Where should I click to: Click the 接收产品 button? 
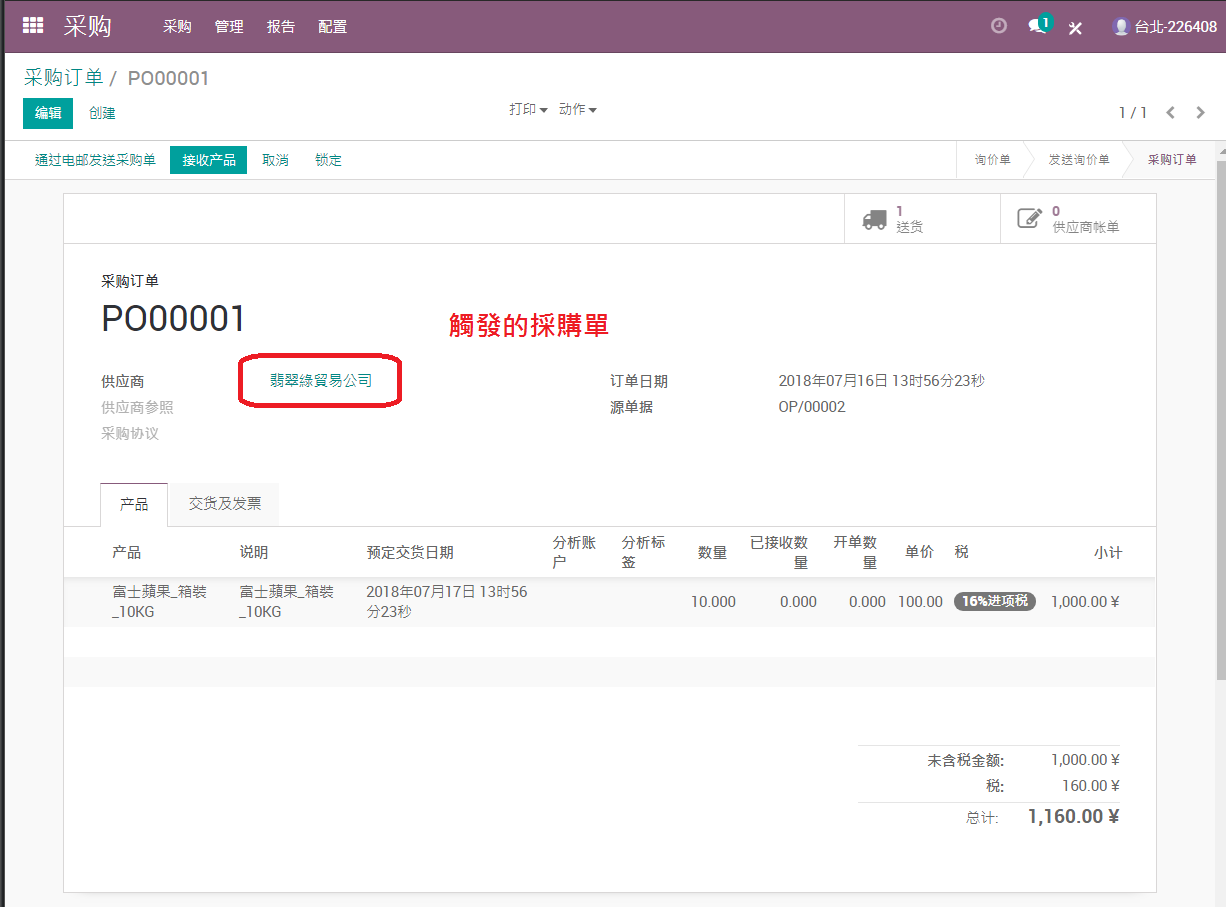pos(208,160)
